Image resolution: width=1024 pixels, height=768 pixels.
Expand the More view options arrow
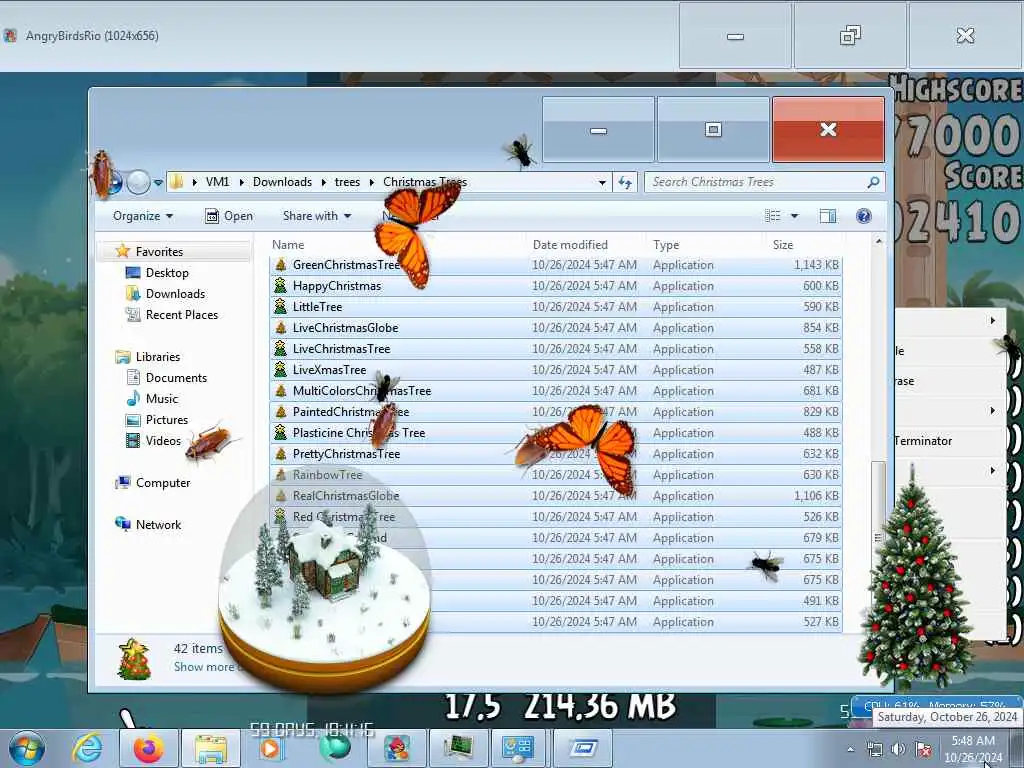pos(795,216)
